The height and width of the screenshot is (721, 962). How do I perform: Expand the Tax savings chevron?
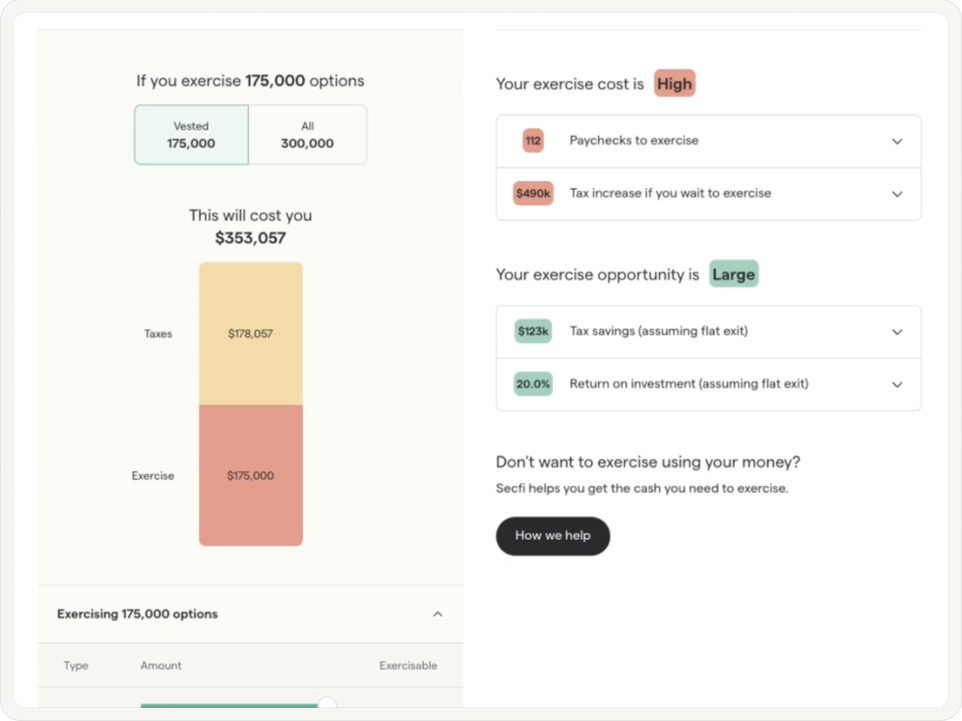click(897, 332)
